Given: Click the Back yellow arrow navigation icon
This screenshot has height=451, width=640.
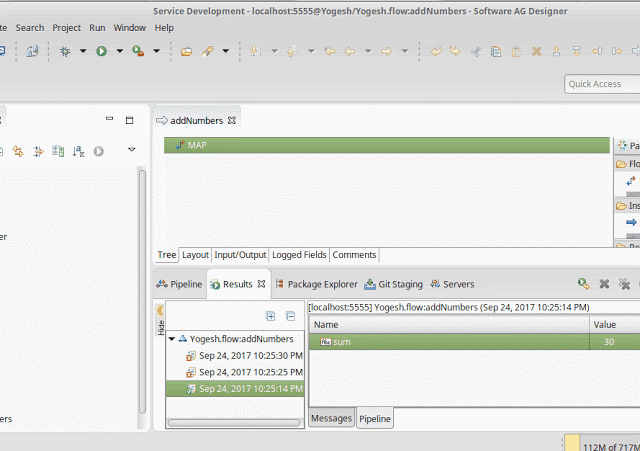Looking at the screenshot, I should [350, 51].
